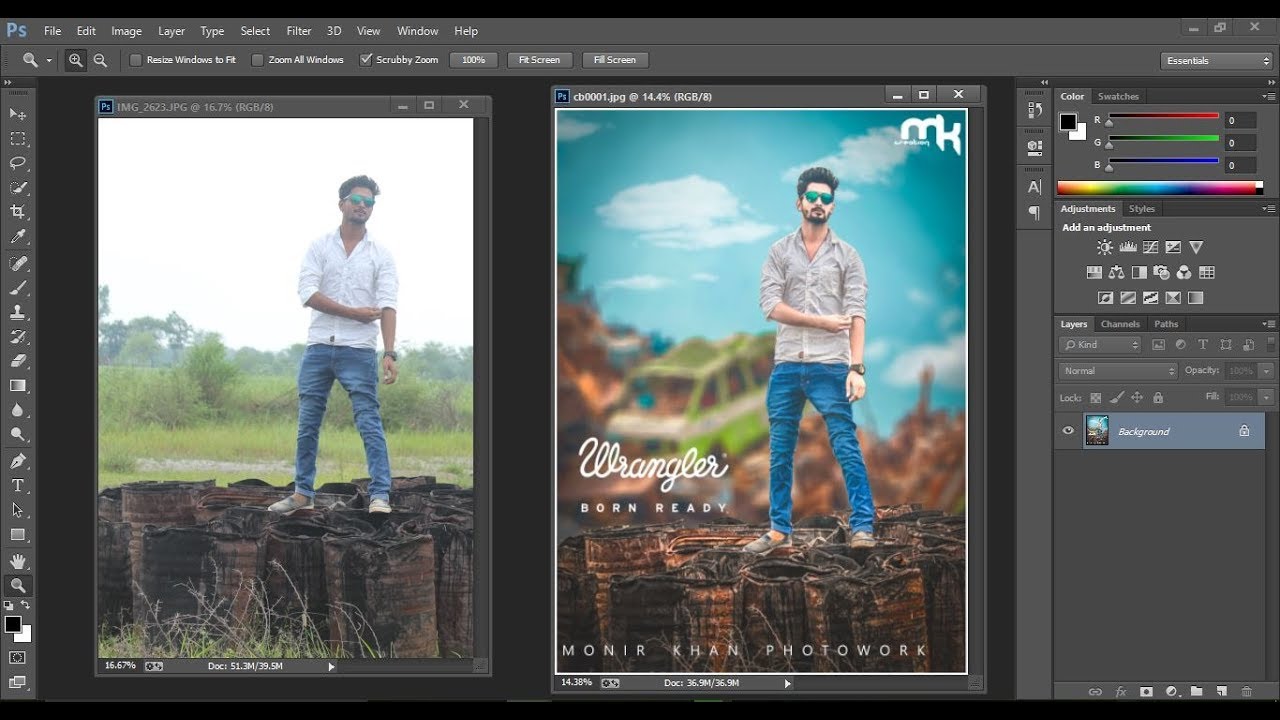Select the Crop tool

pyautogui.click(x=18, y=212)
